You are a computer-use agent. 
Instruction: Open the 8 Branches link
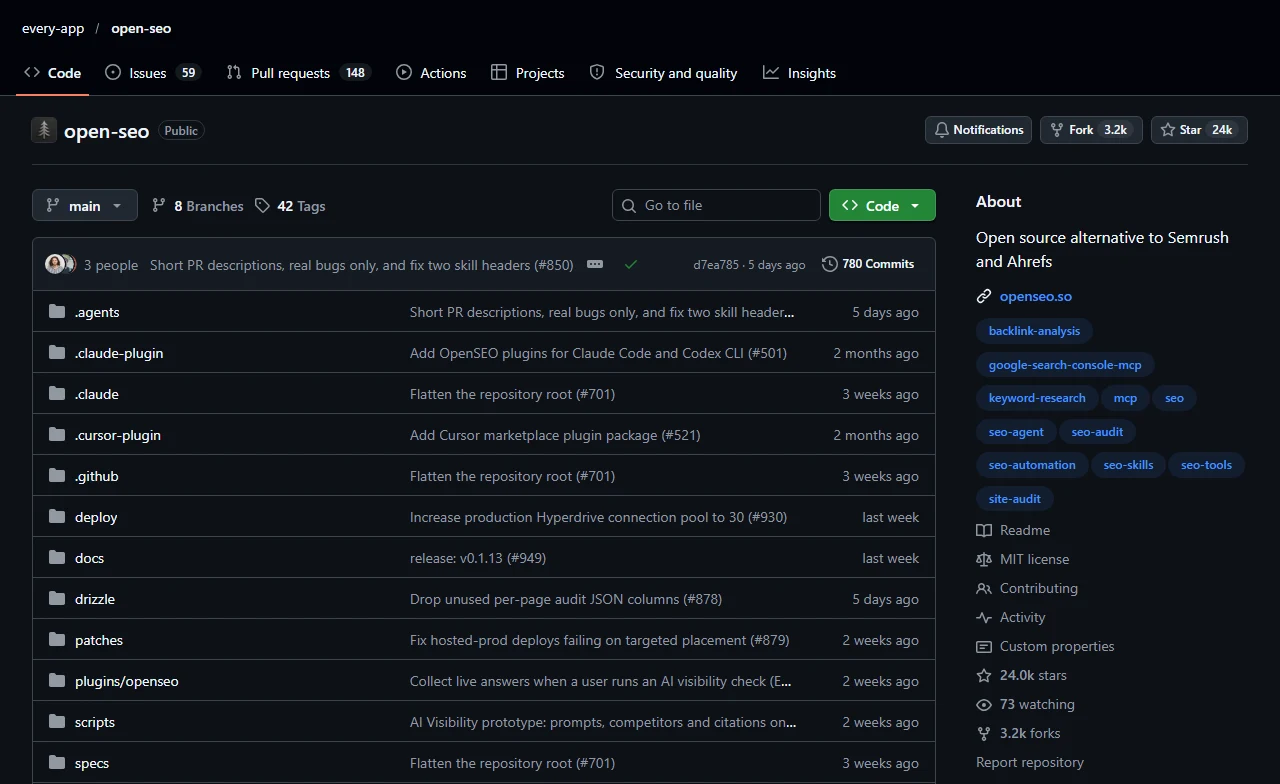tap(198, 206)
